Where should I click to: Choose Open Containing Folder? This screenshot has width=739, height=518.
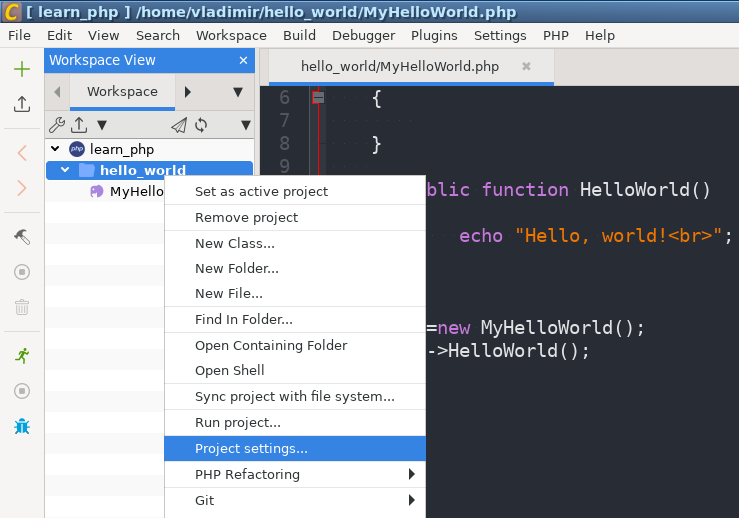(295, 345)
